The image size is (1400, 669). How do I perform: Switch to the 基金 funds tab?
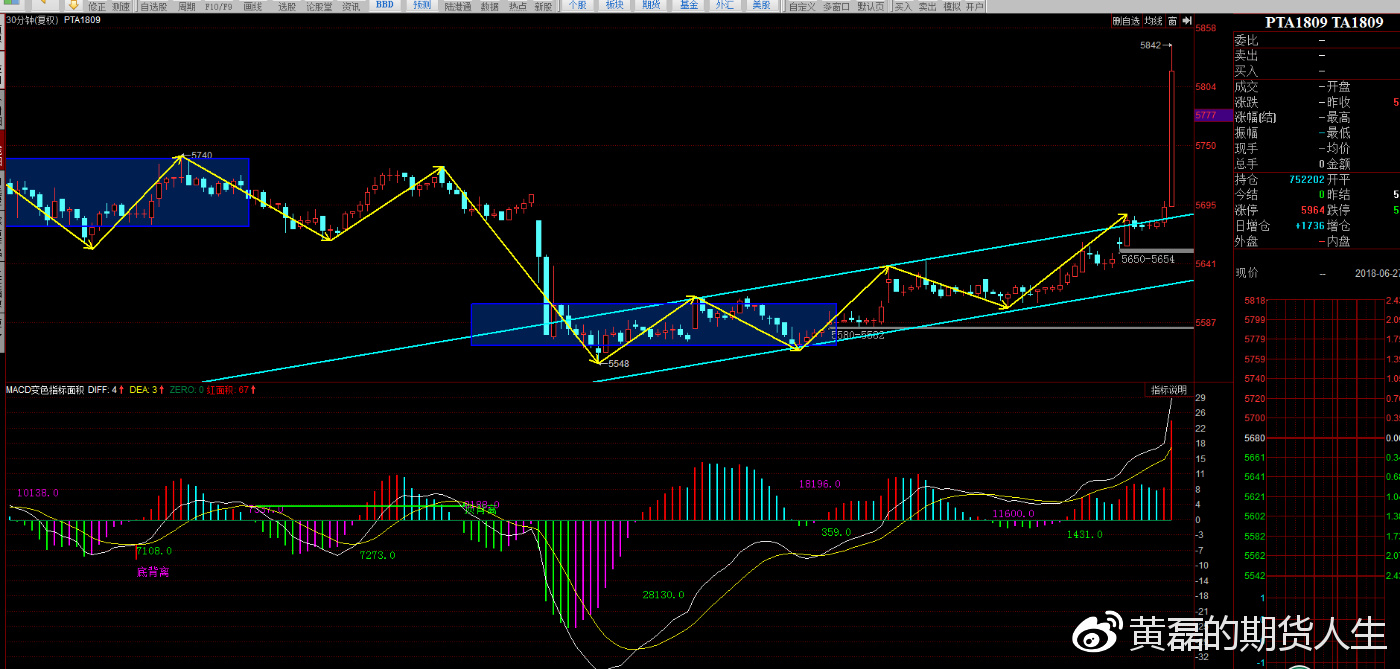(x=689, y=5)
